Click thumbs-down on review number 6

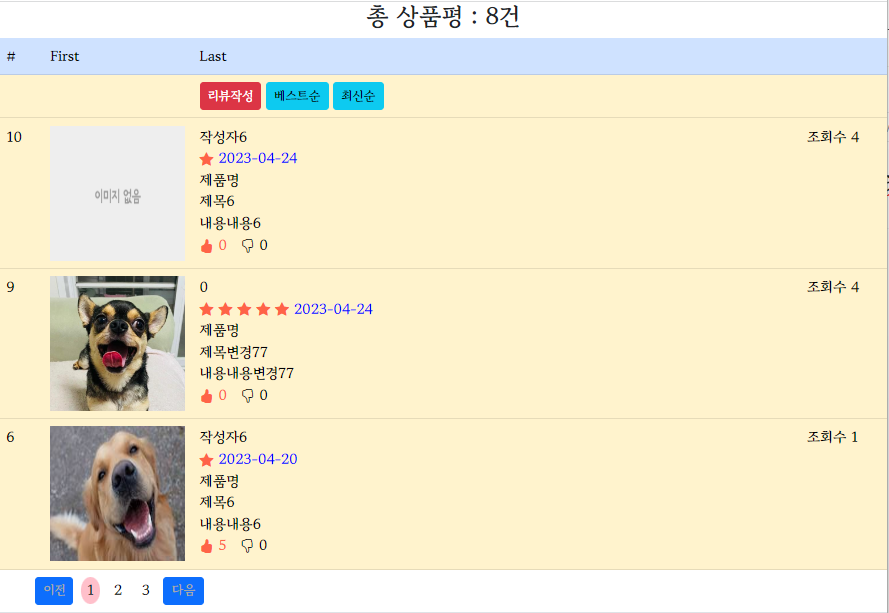pos(248,546)
